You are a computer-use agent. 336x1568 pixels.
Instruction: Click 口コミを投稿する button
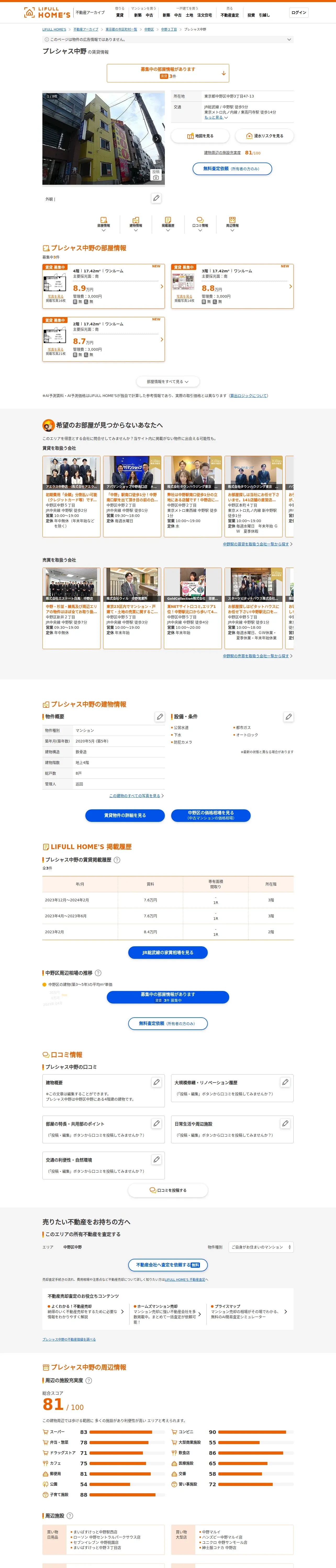pyautogui.click(x=168, y=1190)
